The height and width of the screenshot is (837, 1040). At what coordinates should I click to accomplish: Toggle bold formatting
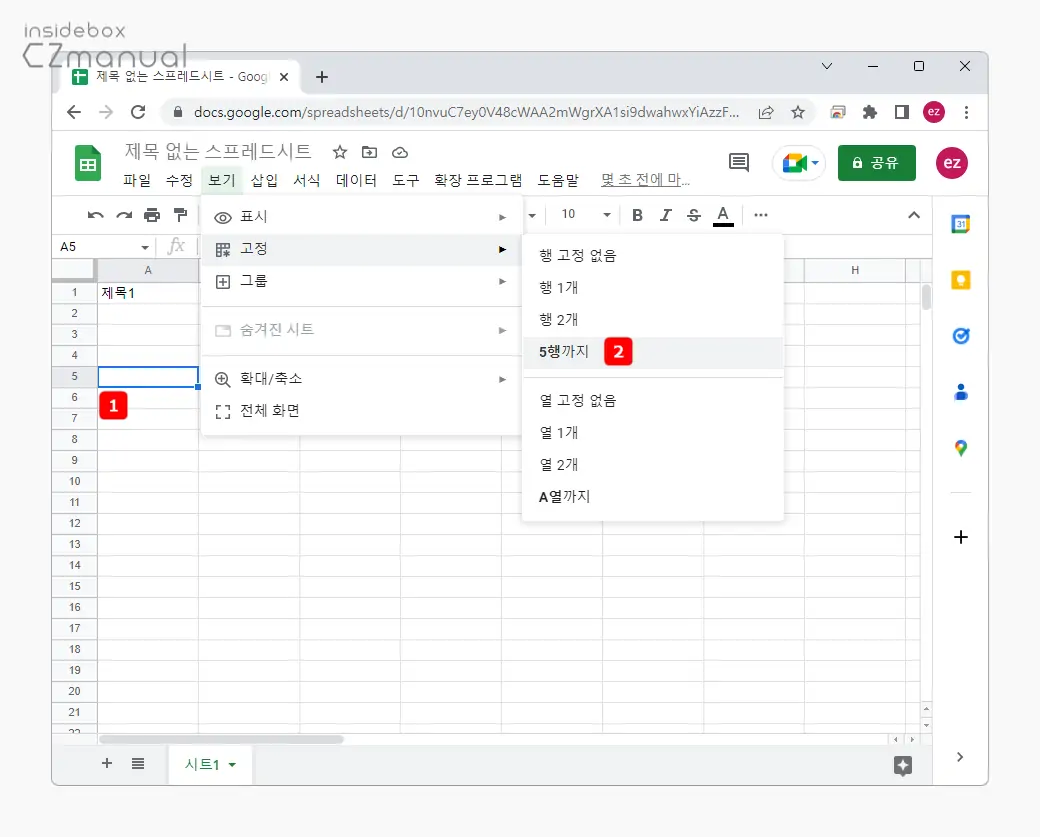[x=637, y=214]
